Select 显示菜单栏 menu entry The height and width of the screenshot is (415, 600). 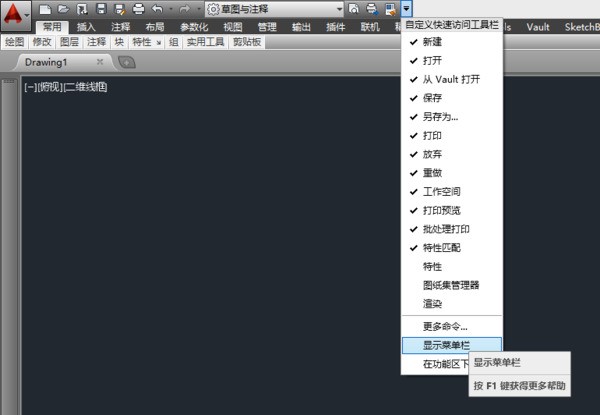(446, 345)
